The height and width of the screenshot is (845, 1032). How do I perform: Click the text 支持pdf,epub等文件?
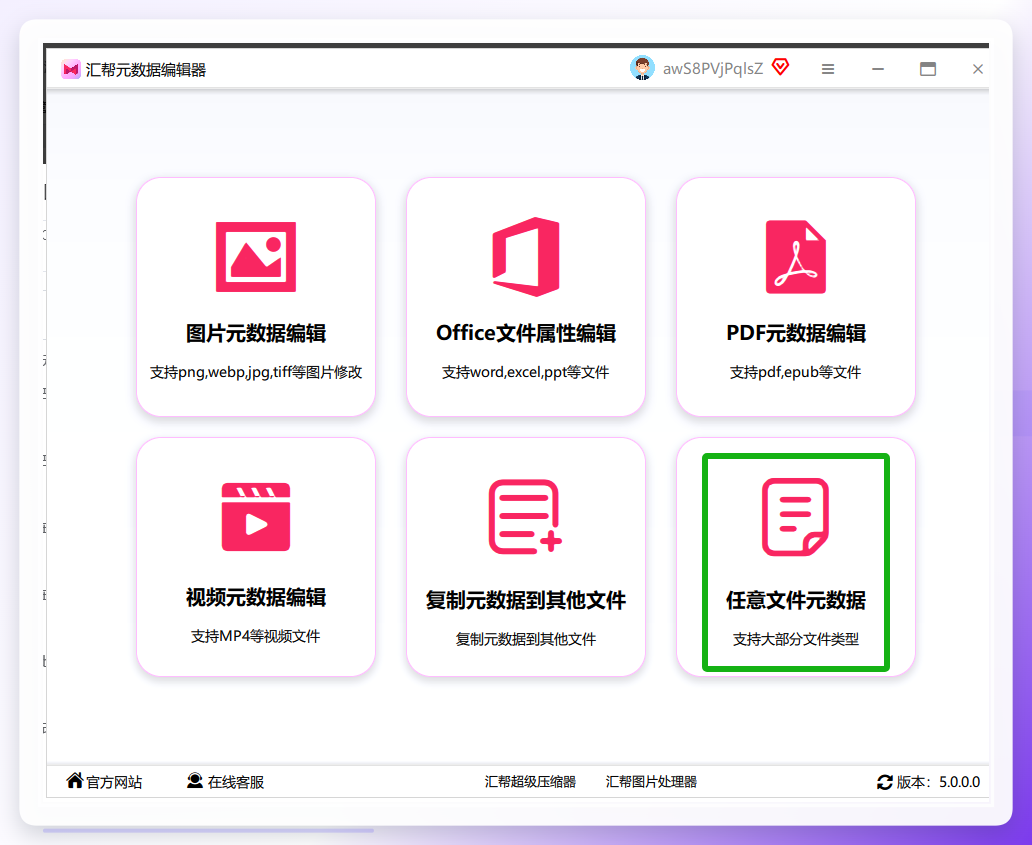796,372
